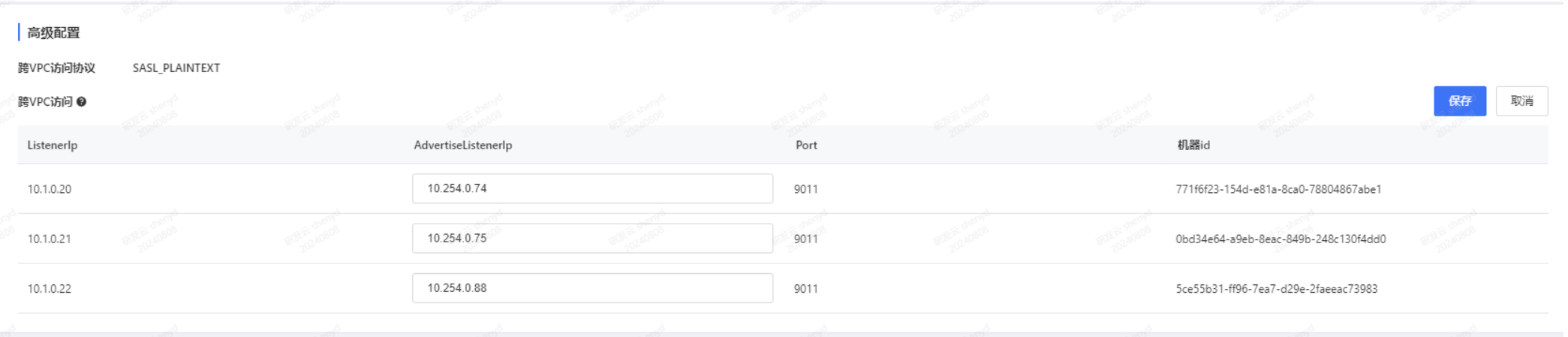Click the 跨VPC访问协议 label
Viewport: 1568px width, 337px height.
click(56, 68)
